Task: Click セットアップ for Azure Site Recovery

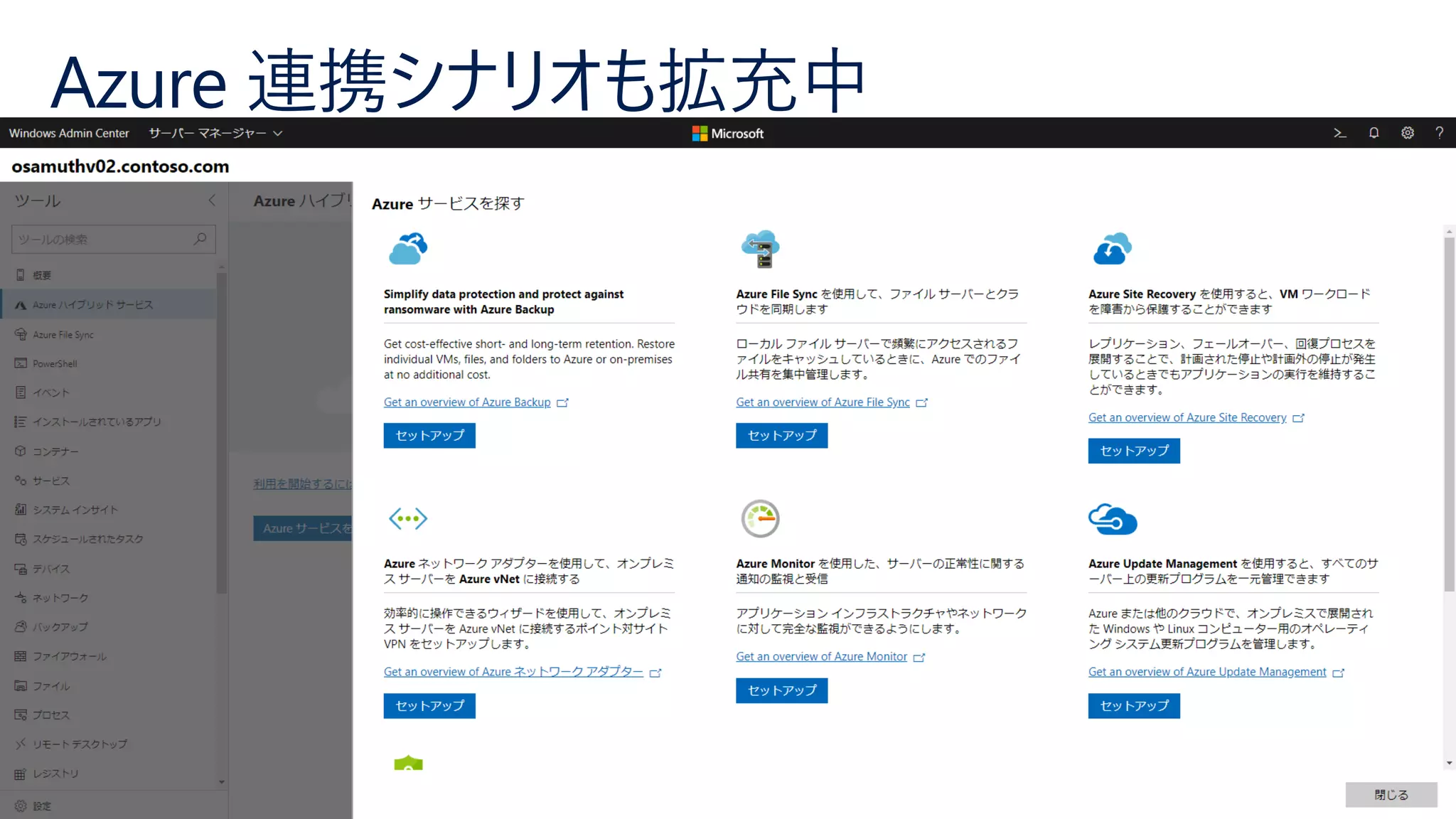Action: click(1134, 451)
